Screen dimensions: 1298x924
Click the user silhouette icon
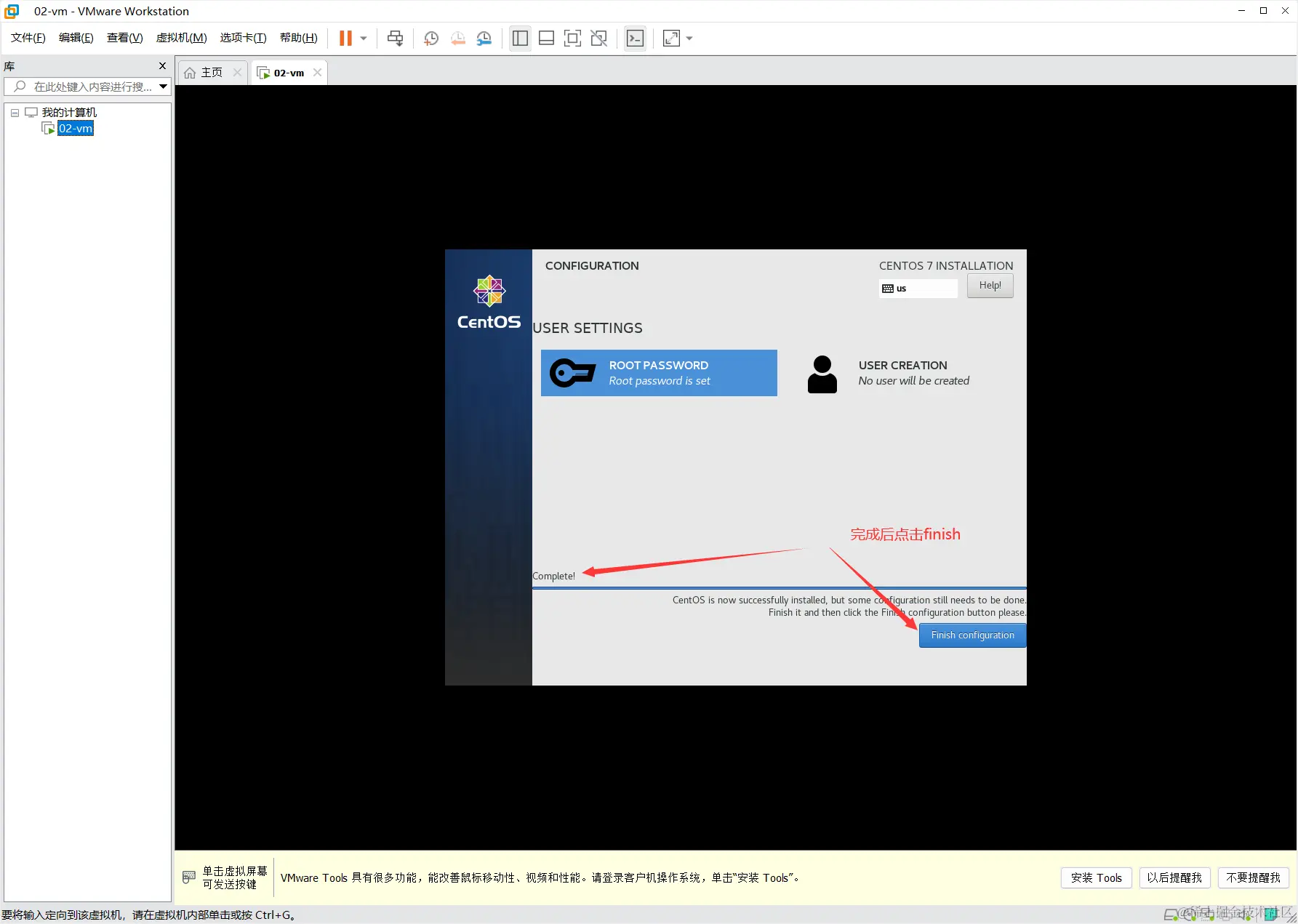[822, 374]
